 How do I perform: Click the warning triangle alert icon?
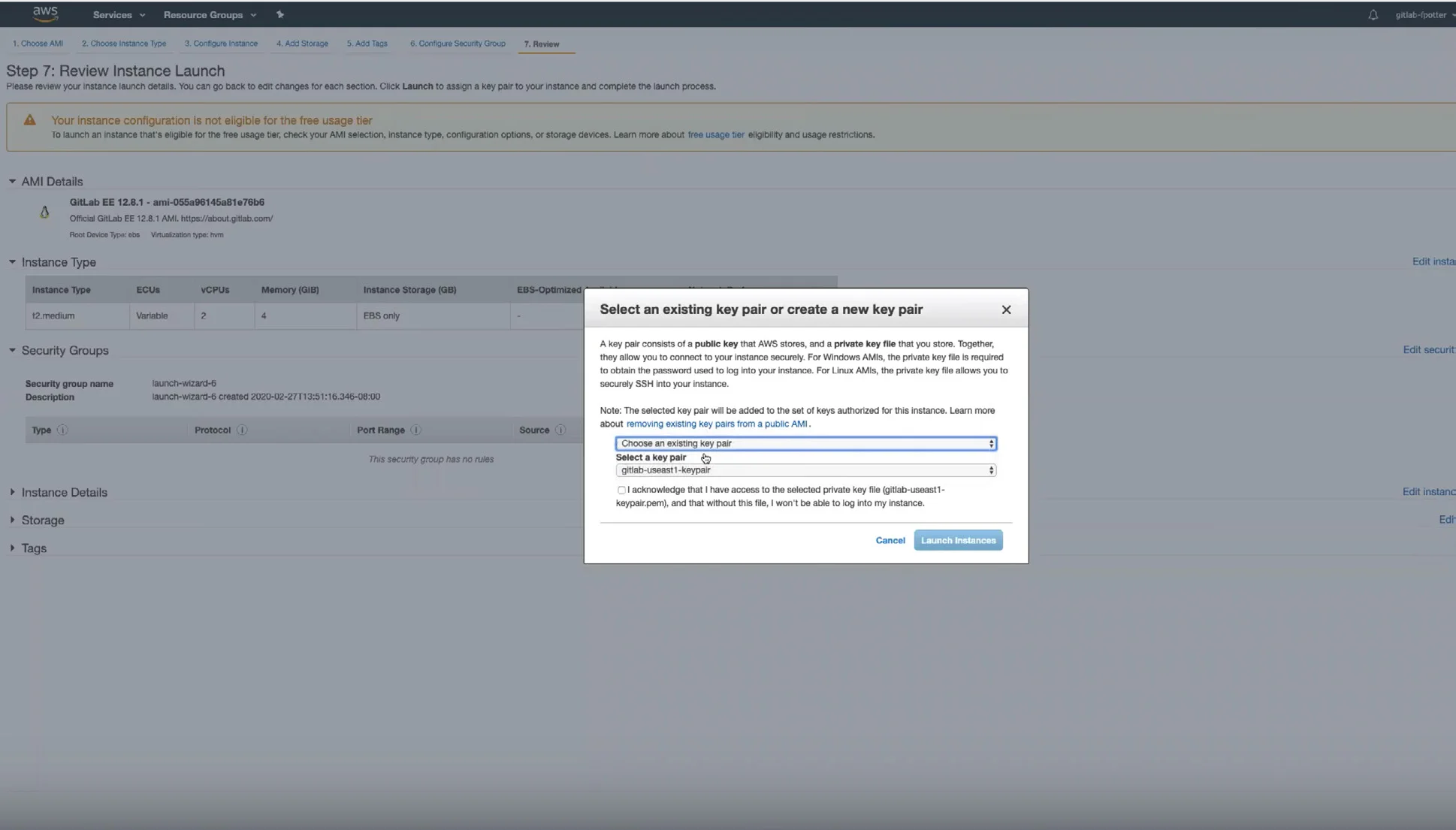tap(29, 120)
